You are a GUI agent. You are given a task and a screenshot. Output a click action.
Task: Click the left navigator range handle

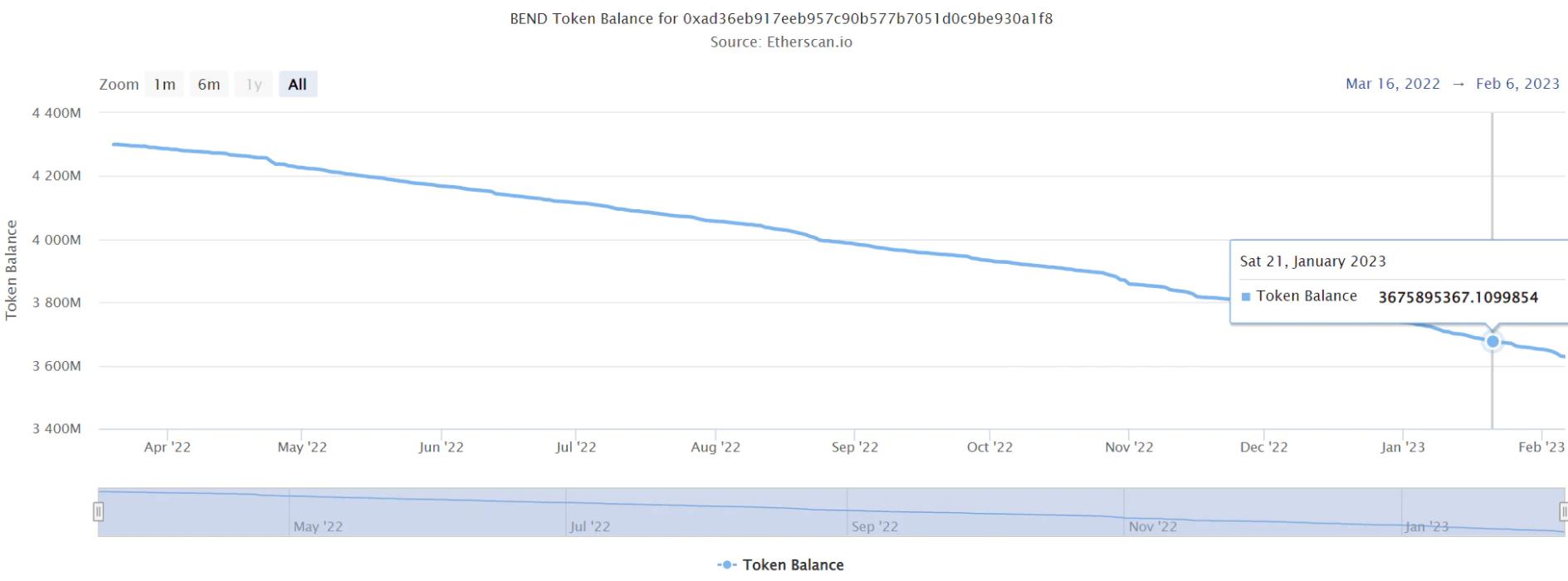98,511
